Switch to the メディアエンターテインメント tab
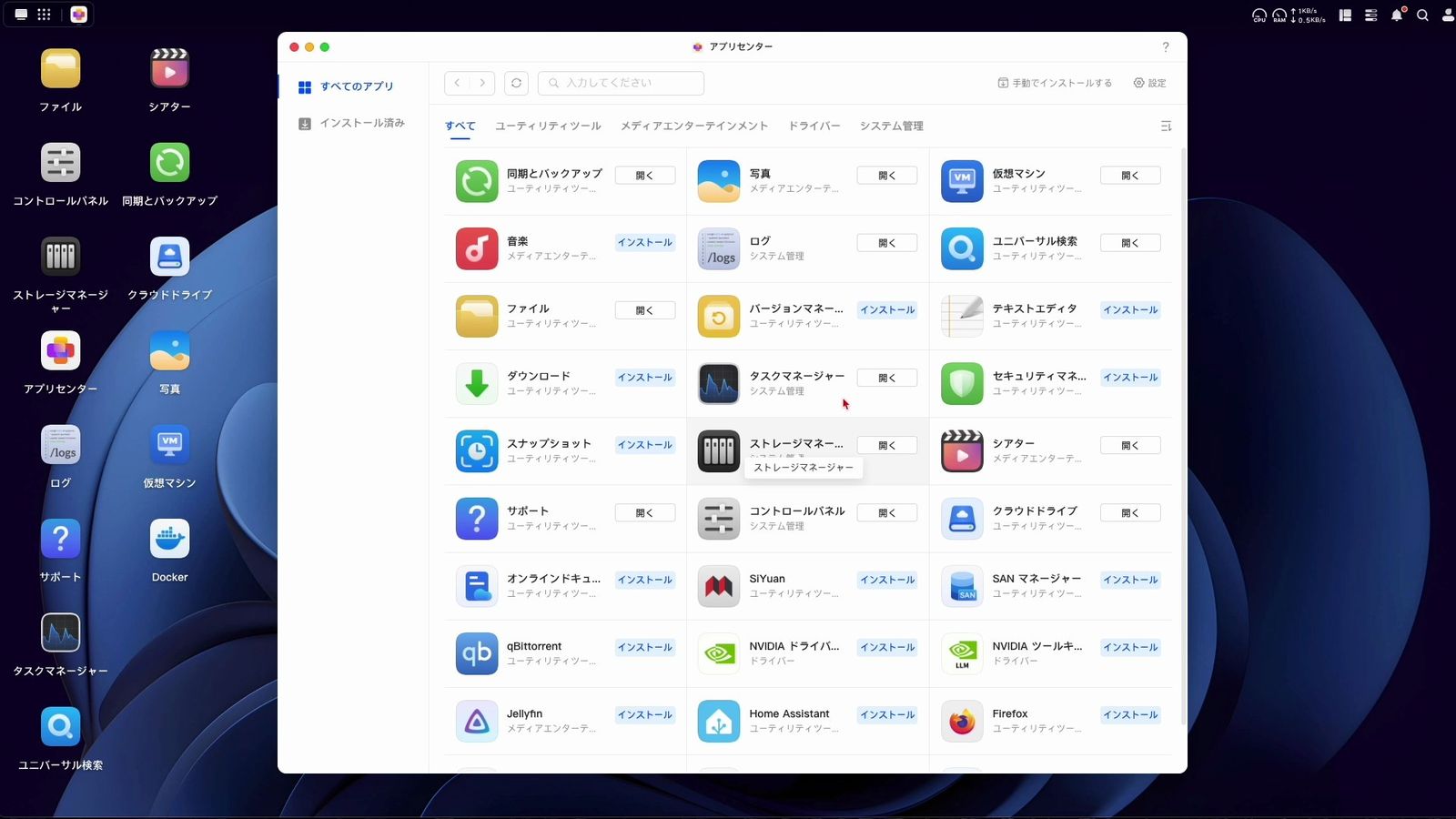Viewport: 1456px width, 819px height. click(694, 126)
